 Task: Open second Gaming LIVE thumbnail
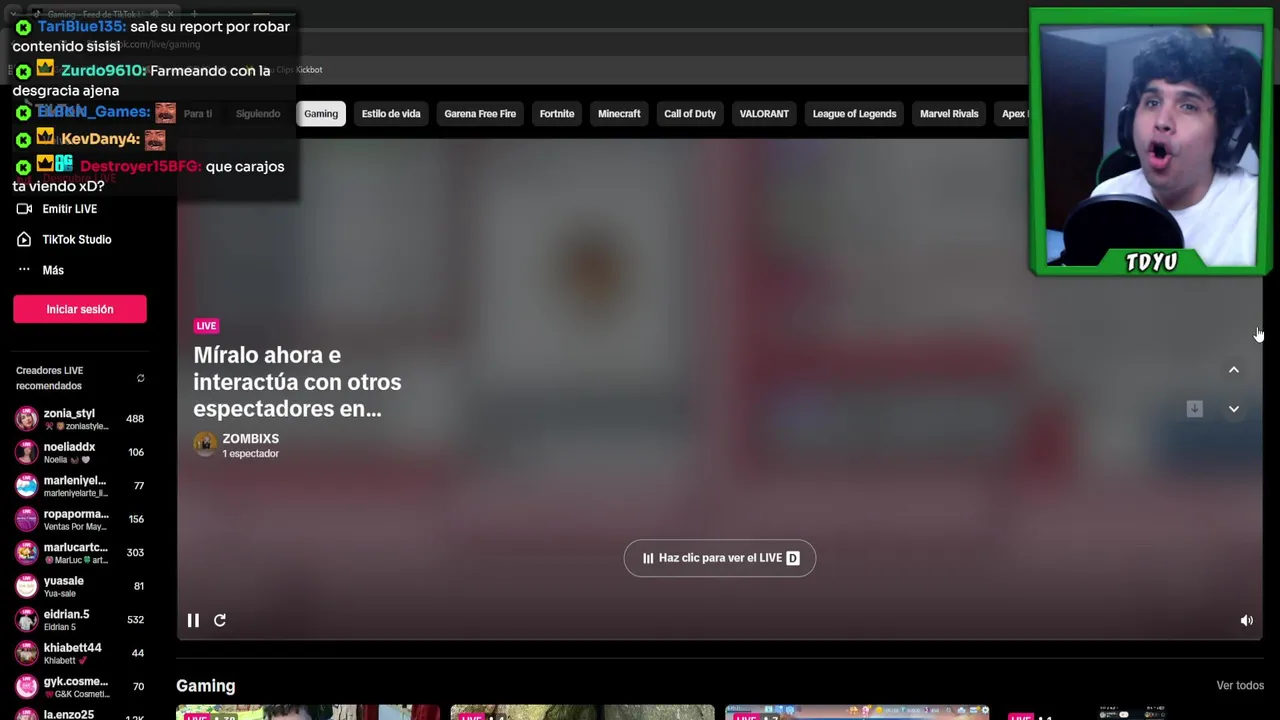point(582,712)
